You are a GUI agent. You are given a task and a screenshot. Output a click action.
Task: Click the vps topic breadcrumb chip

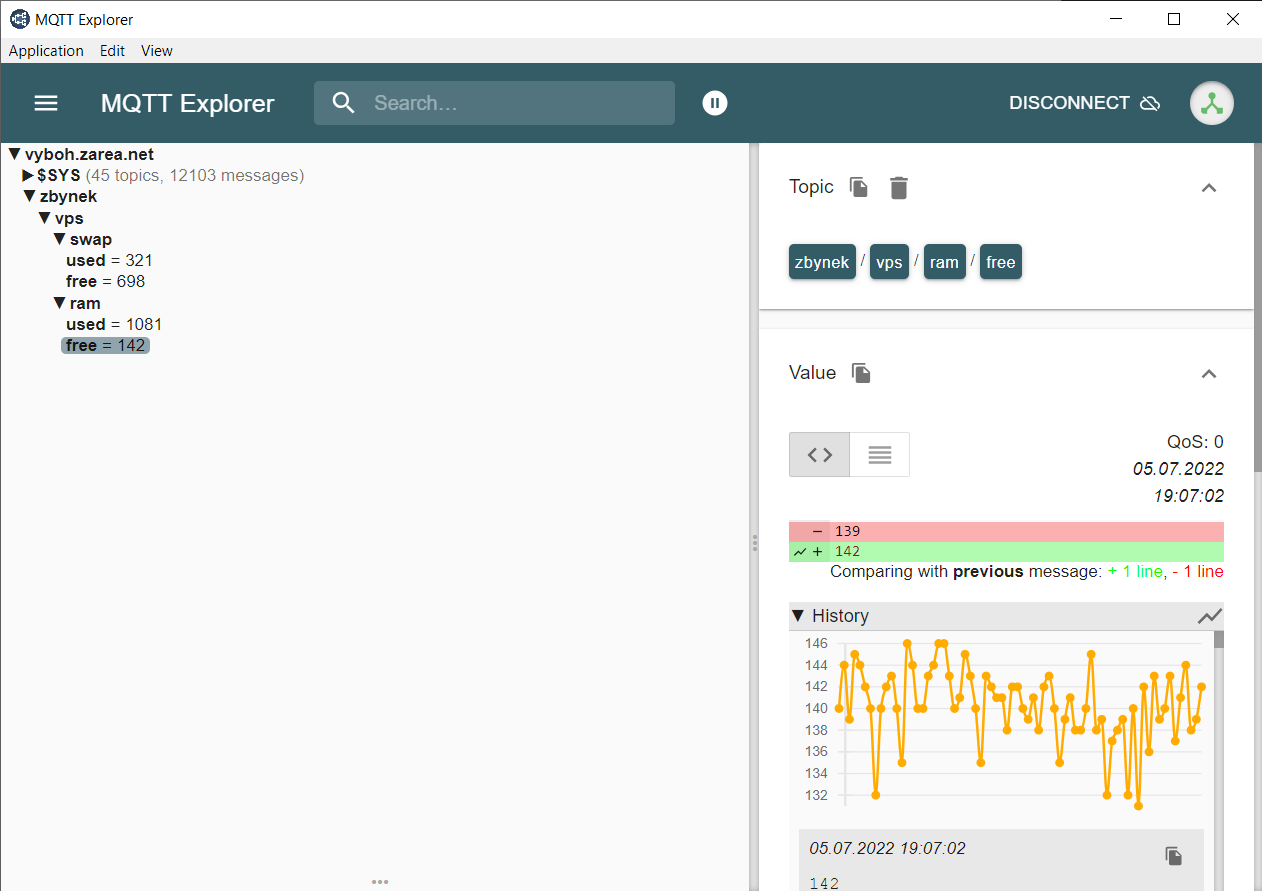[889, 262]
